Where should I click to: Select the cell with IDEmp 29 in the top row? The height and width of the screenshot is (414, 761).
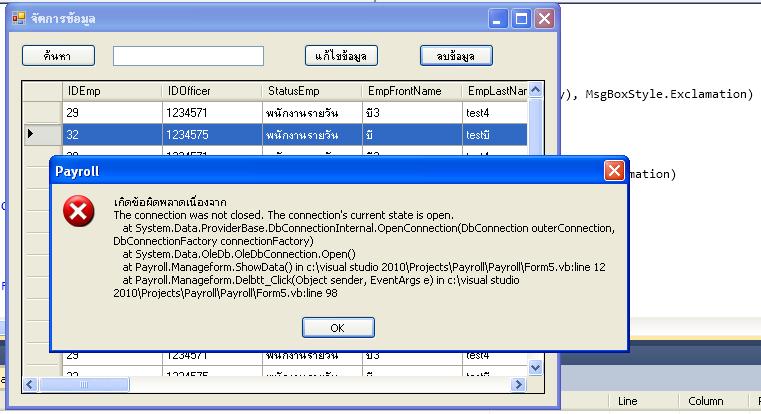[112, 113]
